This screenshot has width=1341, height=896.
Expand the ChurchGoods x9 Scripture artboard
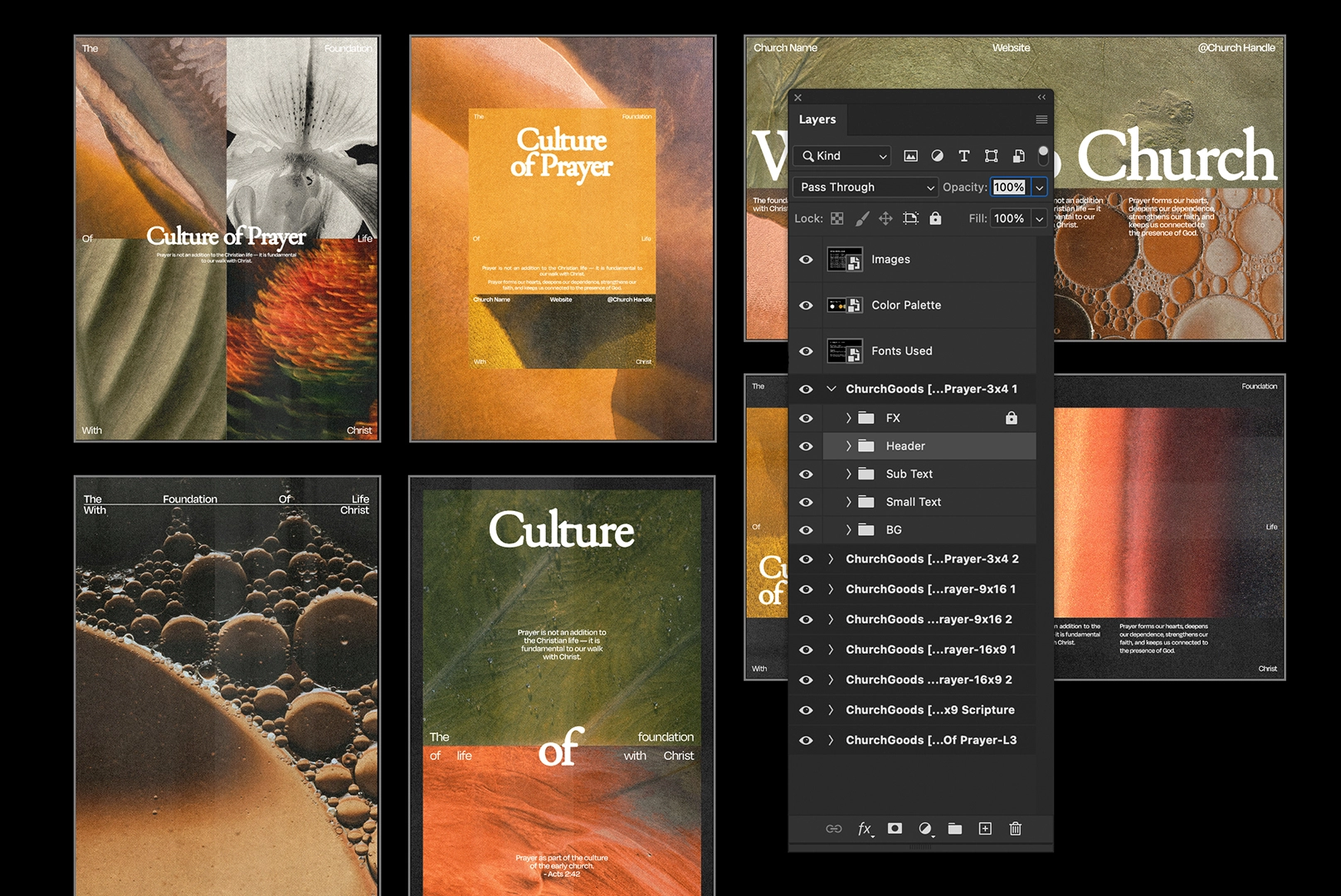(831, 710)
